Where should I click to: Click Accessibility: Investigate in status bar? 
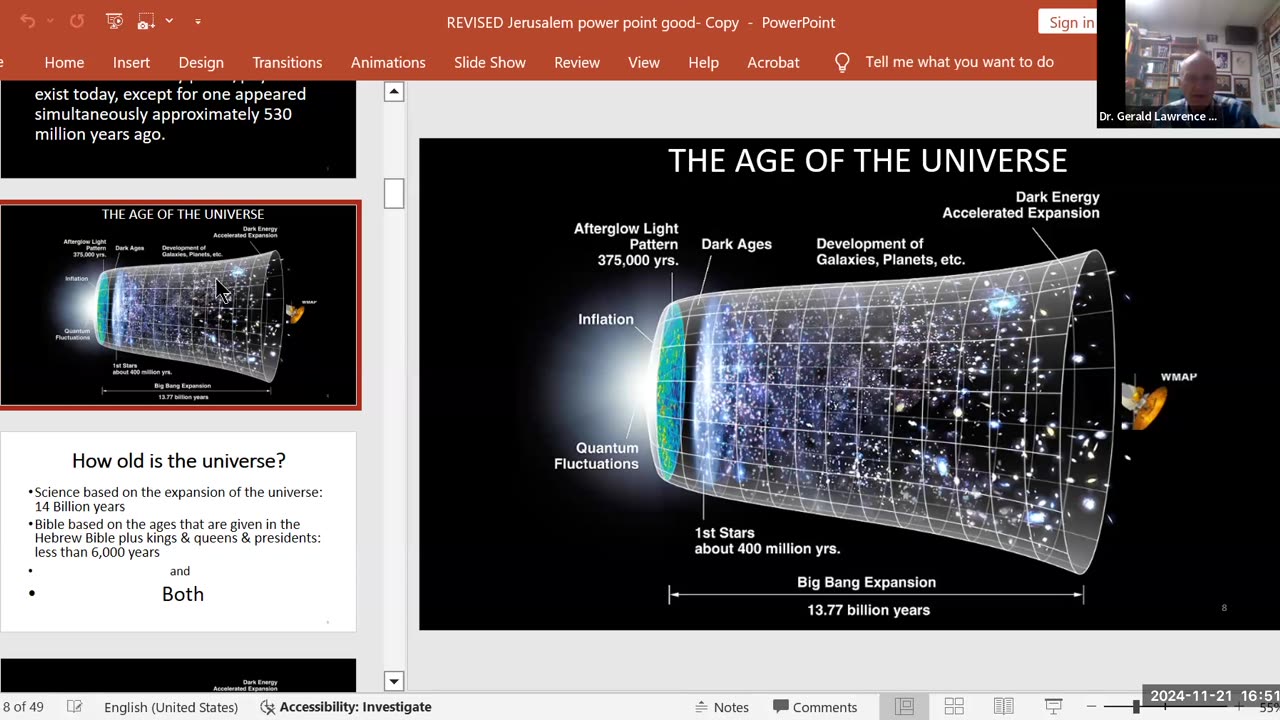[345, 707]
